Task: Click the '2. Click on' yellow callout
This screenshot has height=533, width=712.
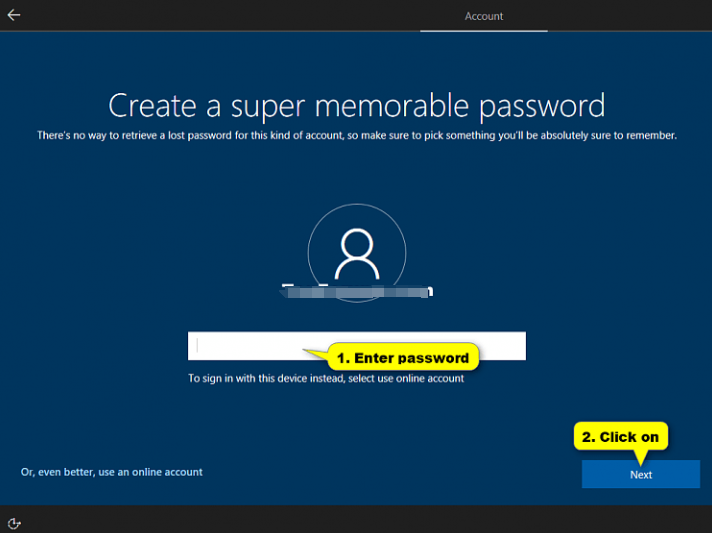Action: pyautogui.click(x=621, y=437)
